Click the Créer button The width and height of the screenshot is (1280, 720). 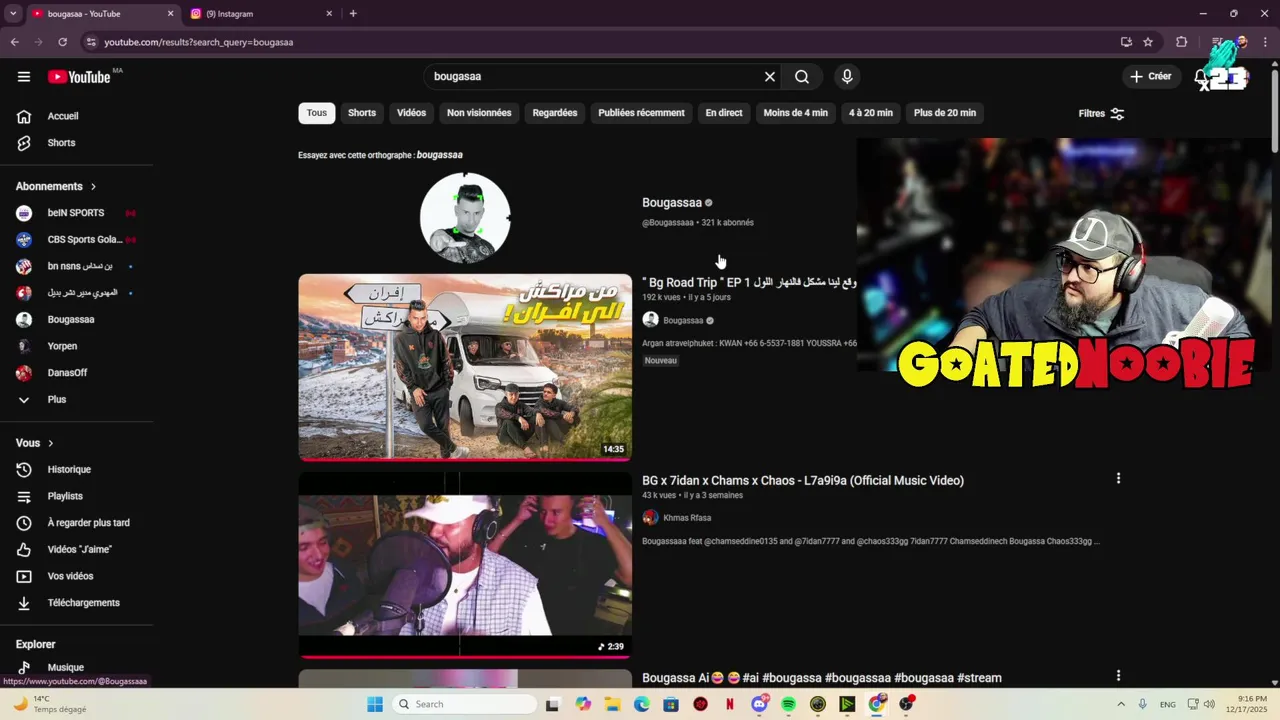click(x=1150, y=76)
